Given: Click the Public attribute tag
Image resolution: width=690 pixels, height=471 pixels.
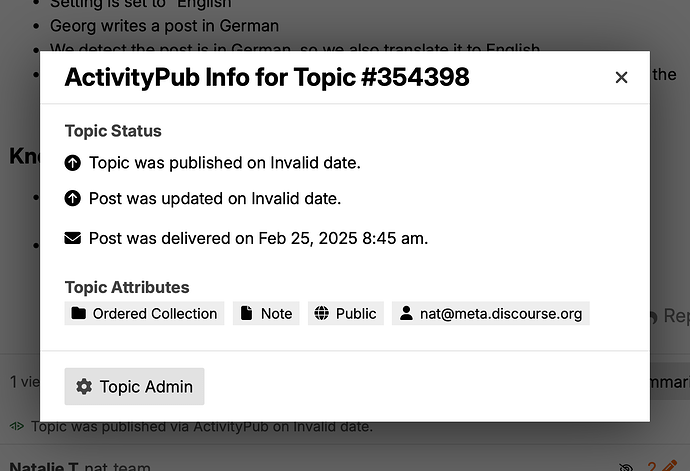Looking at the screenshot, I should 346,313.
